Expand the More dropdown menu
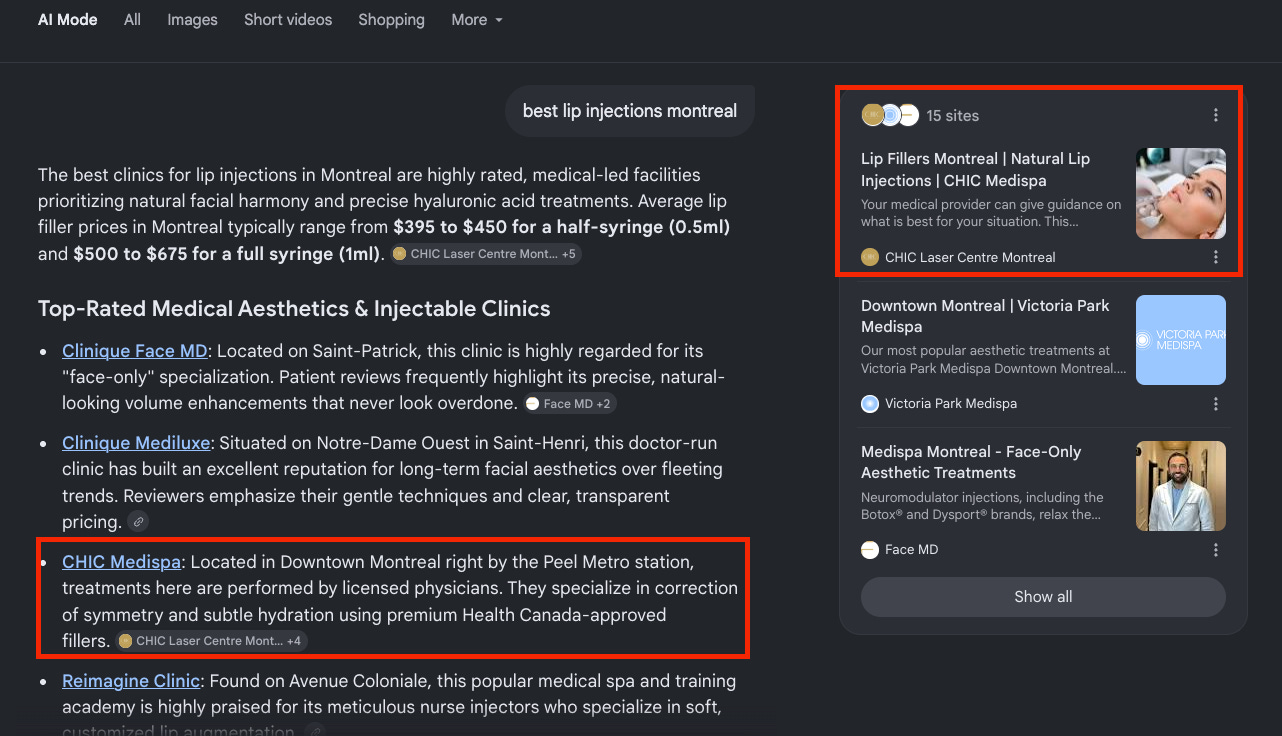 [477, 20]
